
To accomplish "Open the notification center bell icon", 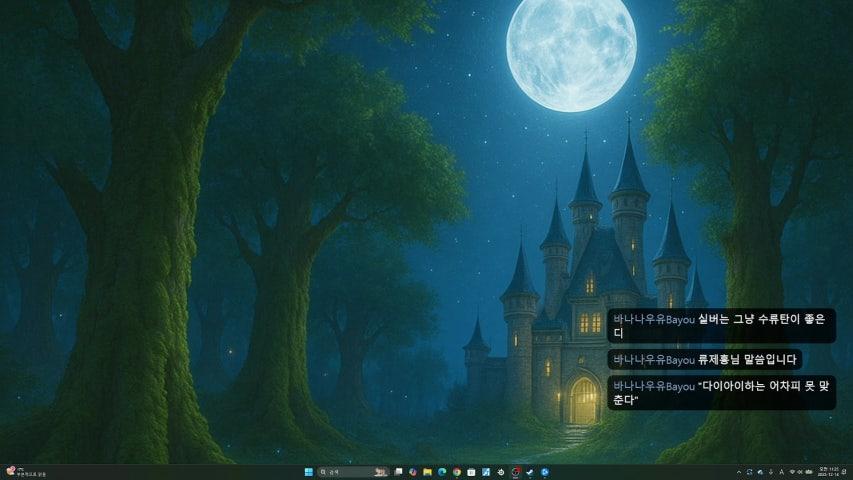I will pyautogui.click(x=845, y=472).
